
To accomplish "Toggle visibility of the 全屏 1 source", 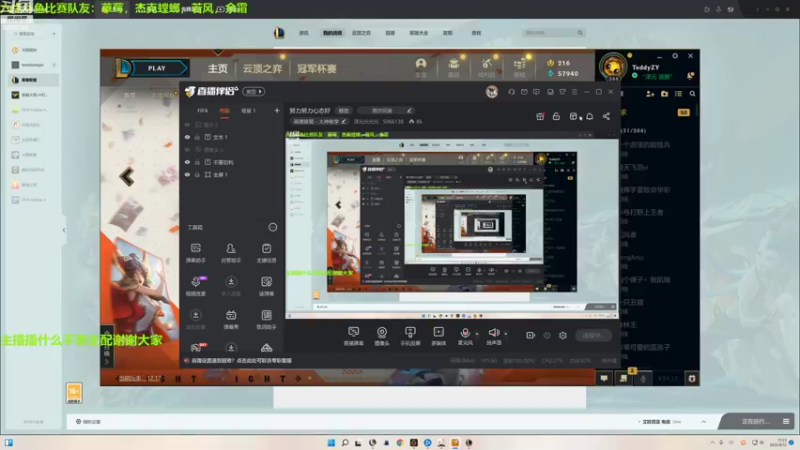I will point(187,174).
